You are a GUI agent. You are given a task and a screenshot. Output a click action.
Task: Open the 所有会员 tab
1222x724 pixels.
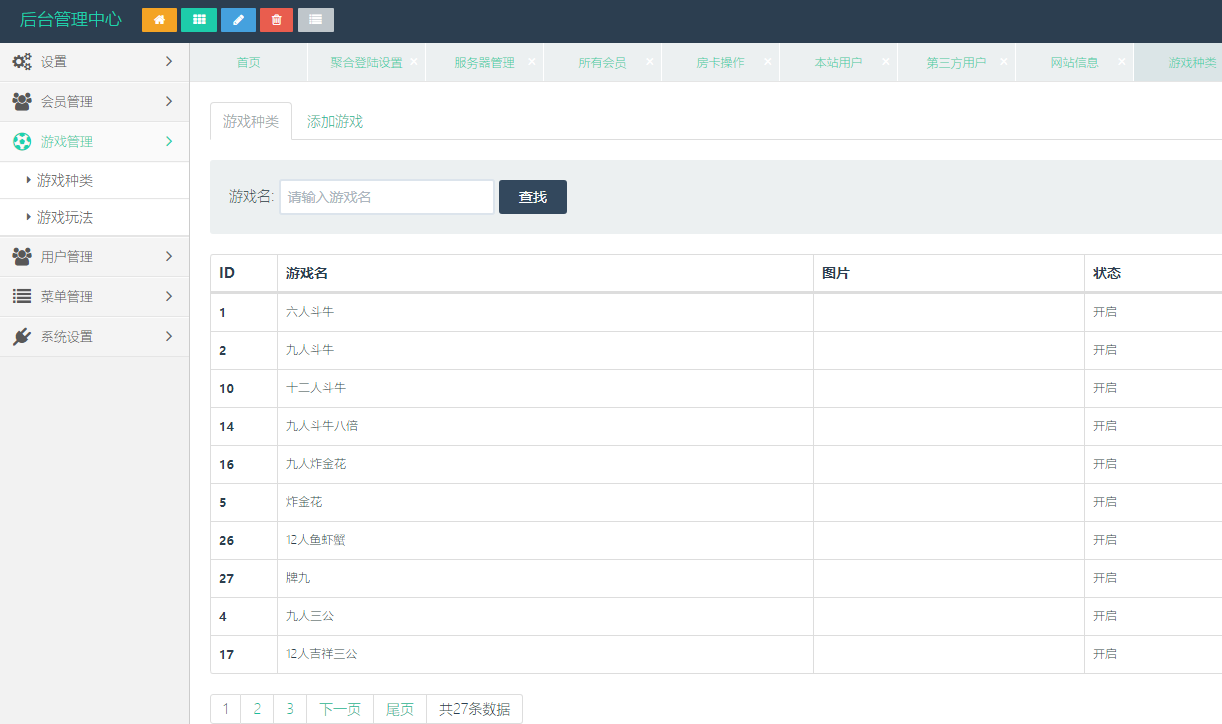[602, 62]
